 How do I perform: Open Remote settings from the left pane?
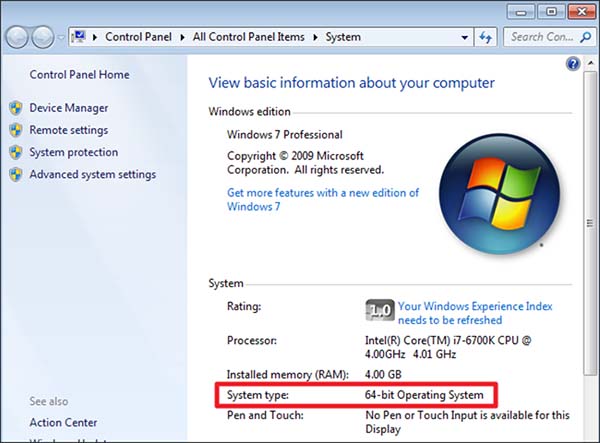(68, 130)
